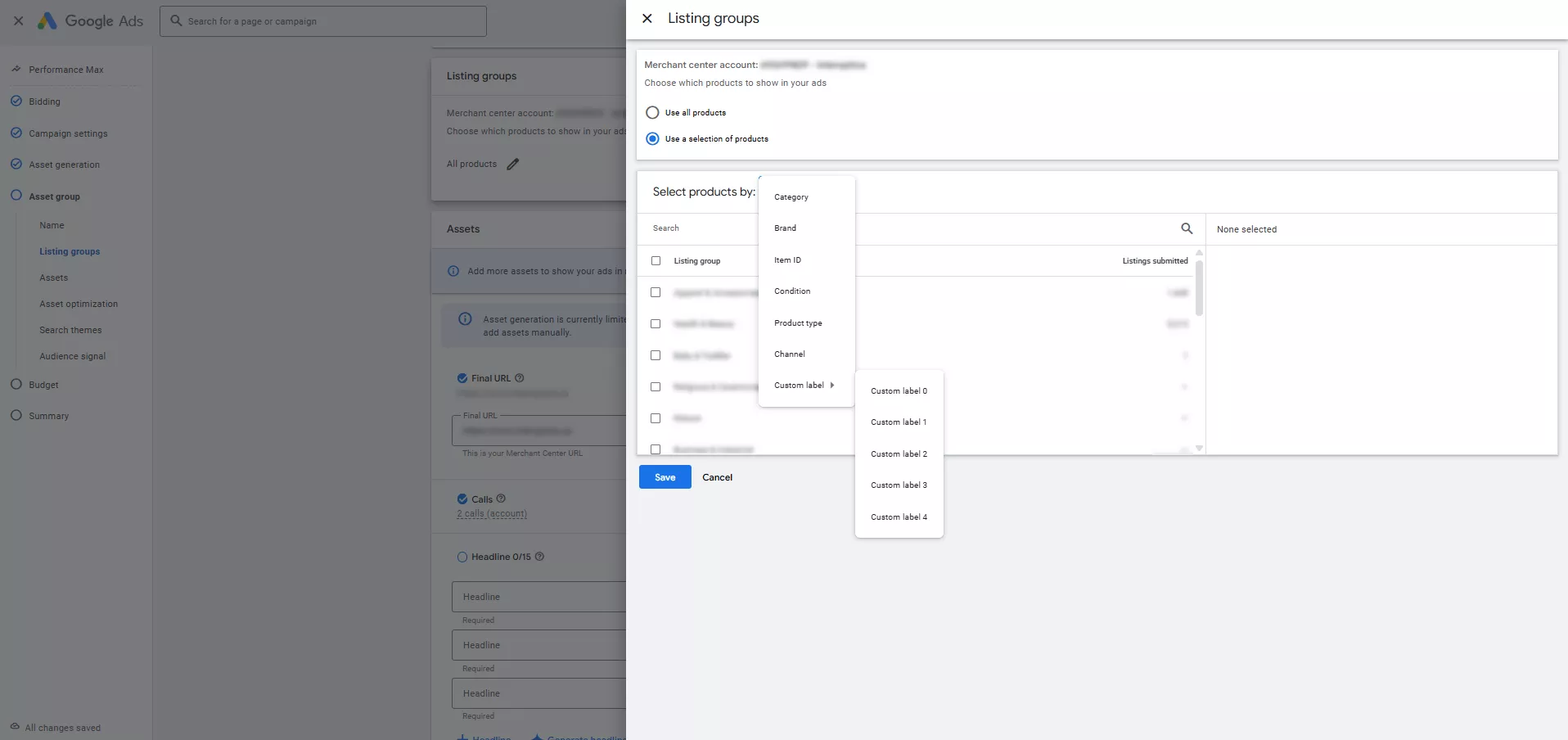Click the Bidding completed checkmark icon
The height and width of the screenshot is (740, 1568).
point(16,102)
